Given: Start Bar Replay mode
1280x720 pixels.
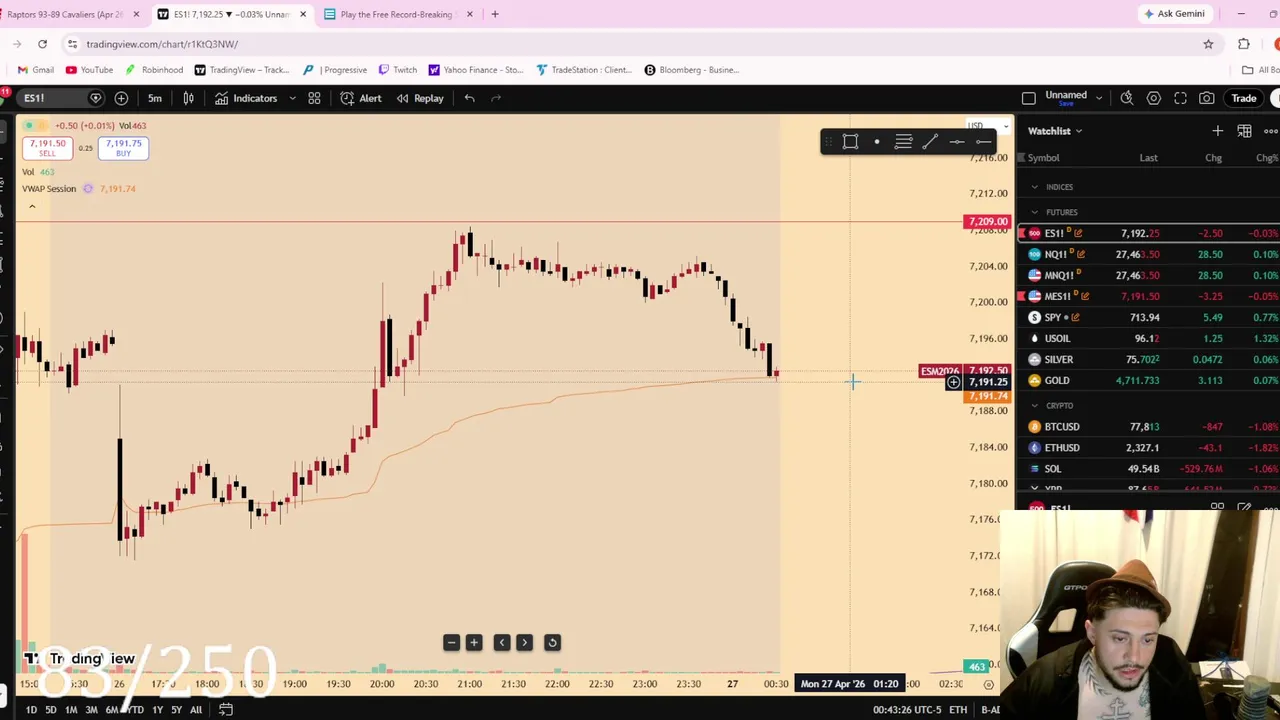Looking at the screenshot, I should click(420, 98).
